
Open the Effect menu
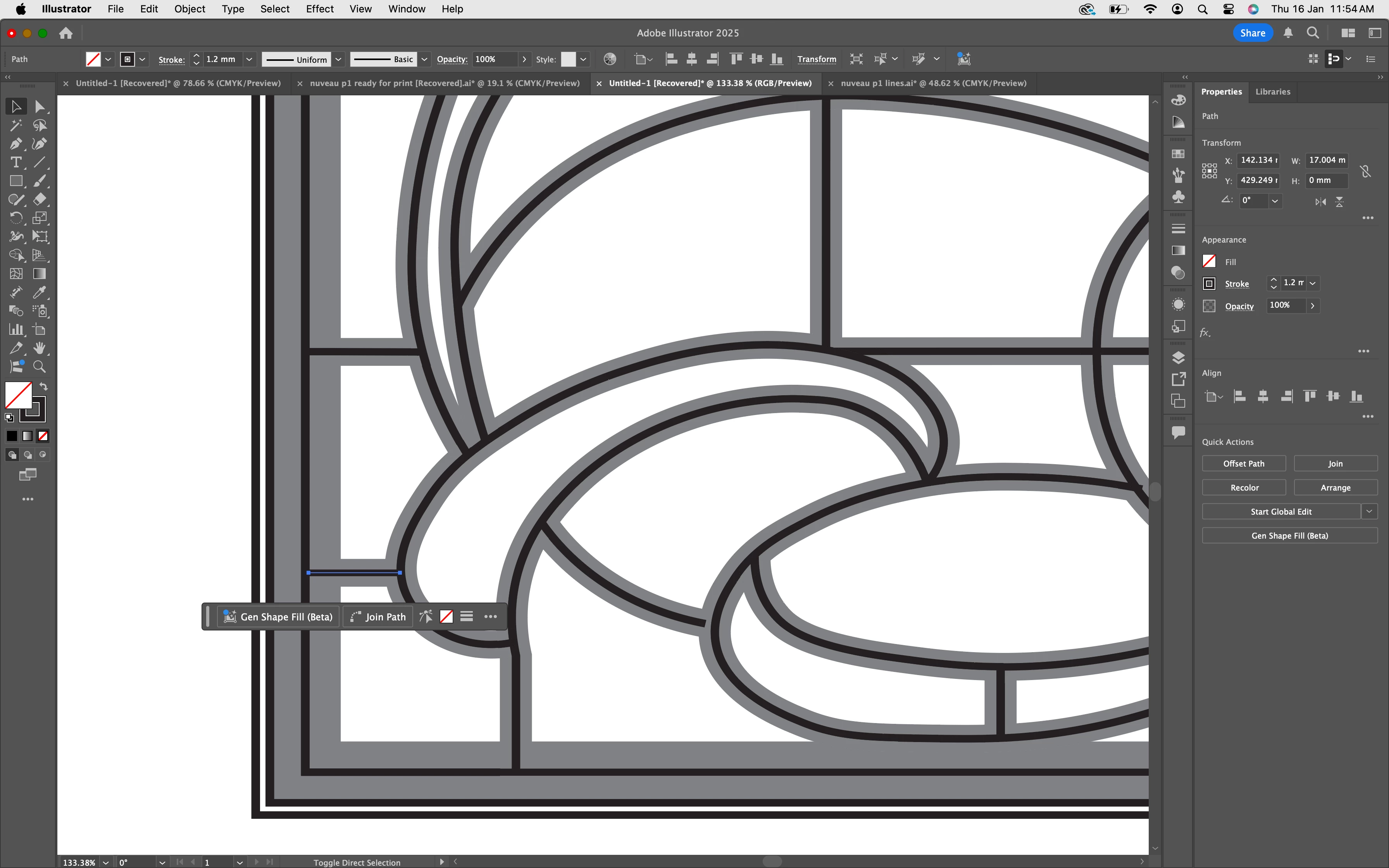click(x=319, y=9)
